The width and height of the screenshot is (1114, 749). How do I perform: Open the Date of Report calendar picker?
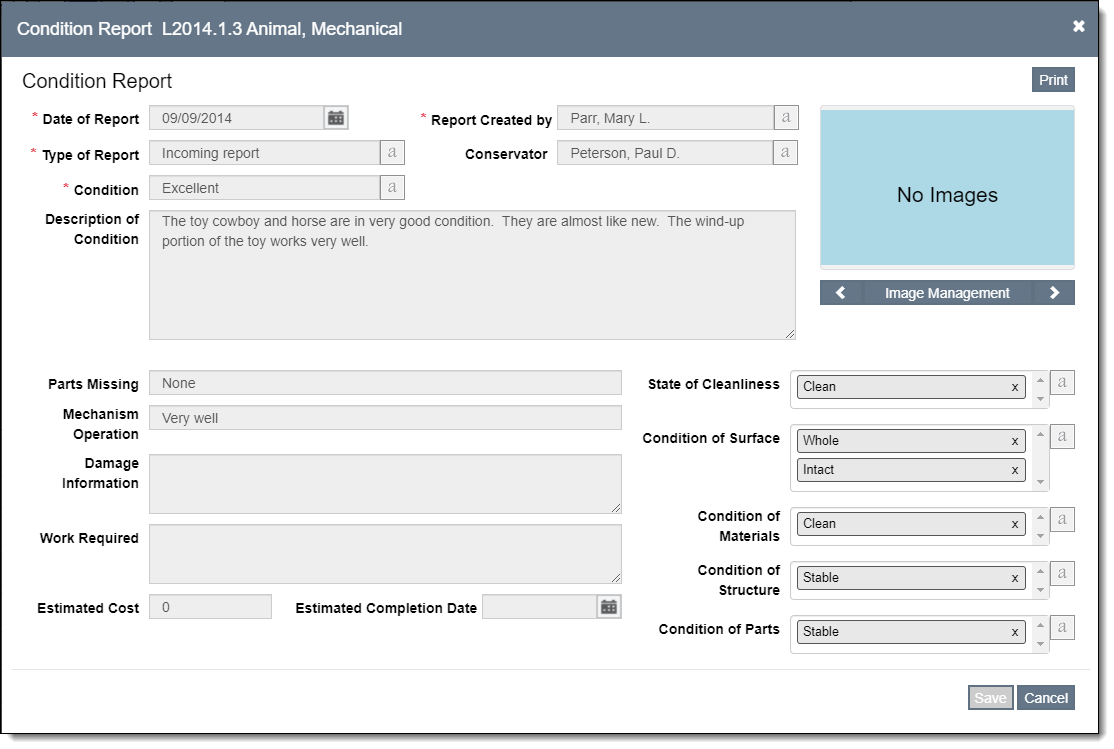[336, 118]
